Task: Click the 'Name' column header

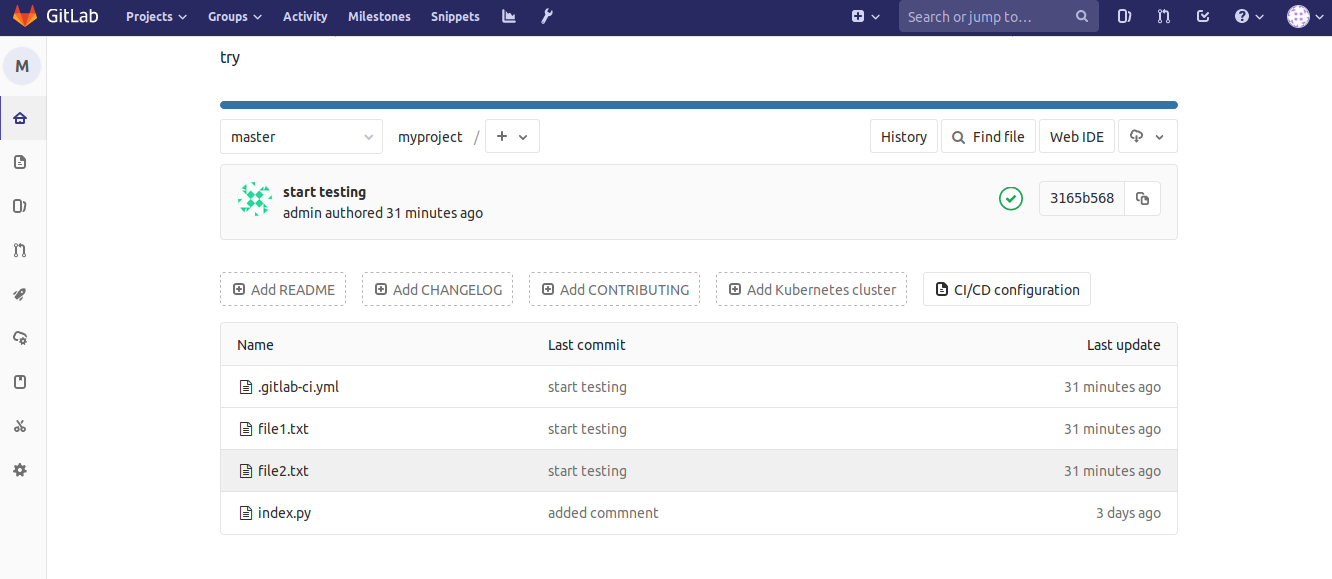Action: (255, 345)
